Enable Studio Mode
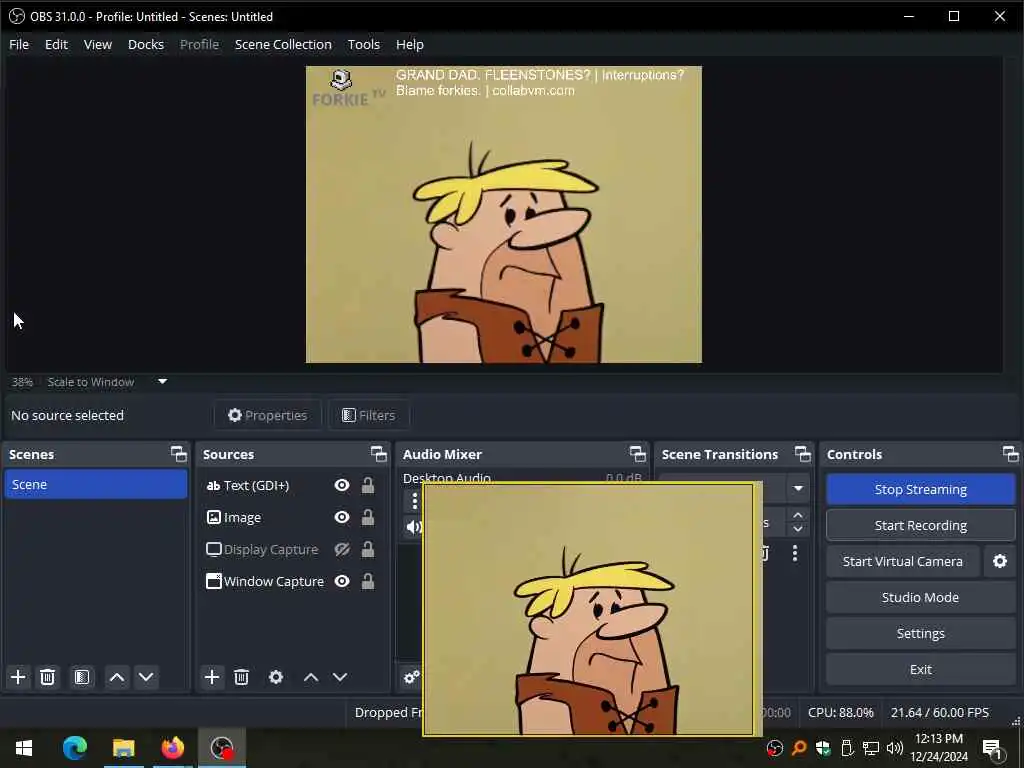 point(921,598)
